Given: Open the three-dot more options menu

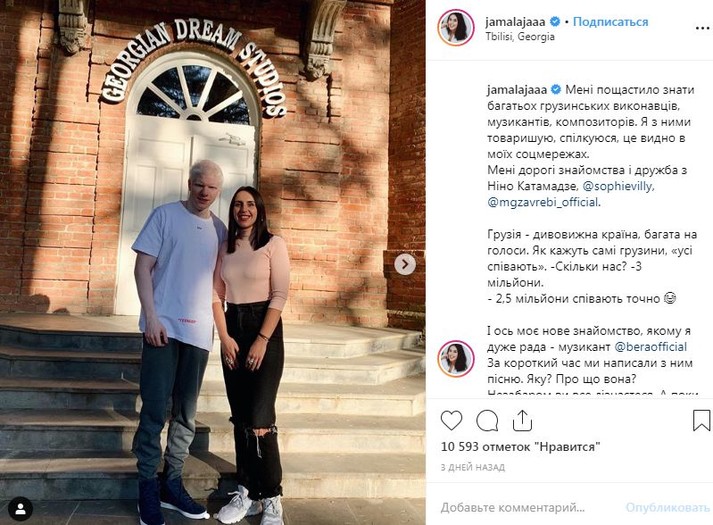Looking at the screenshot, I should (703, 28).
